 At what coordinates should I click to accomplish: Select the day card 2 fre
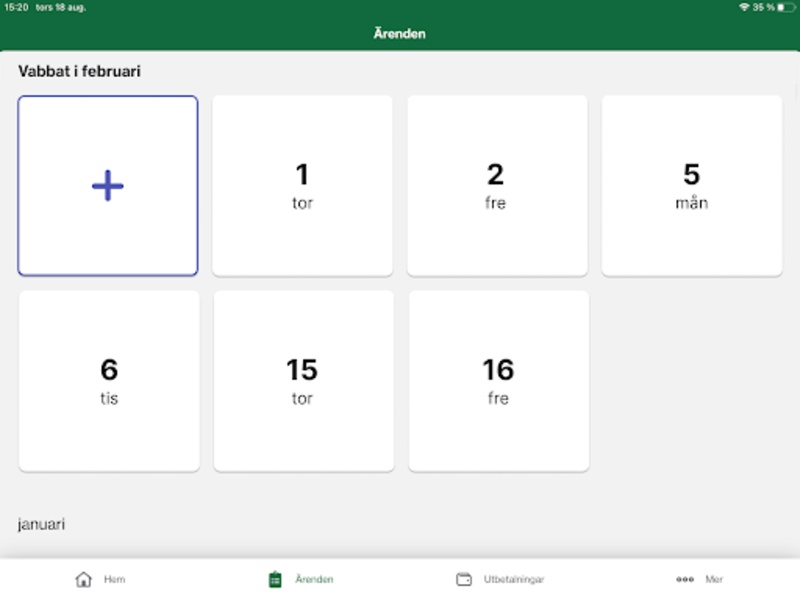click(x=497, y=186)
